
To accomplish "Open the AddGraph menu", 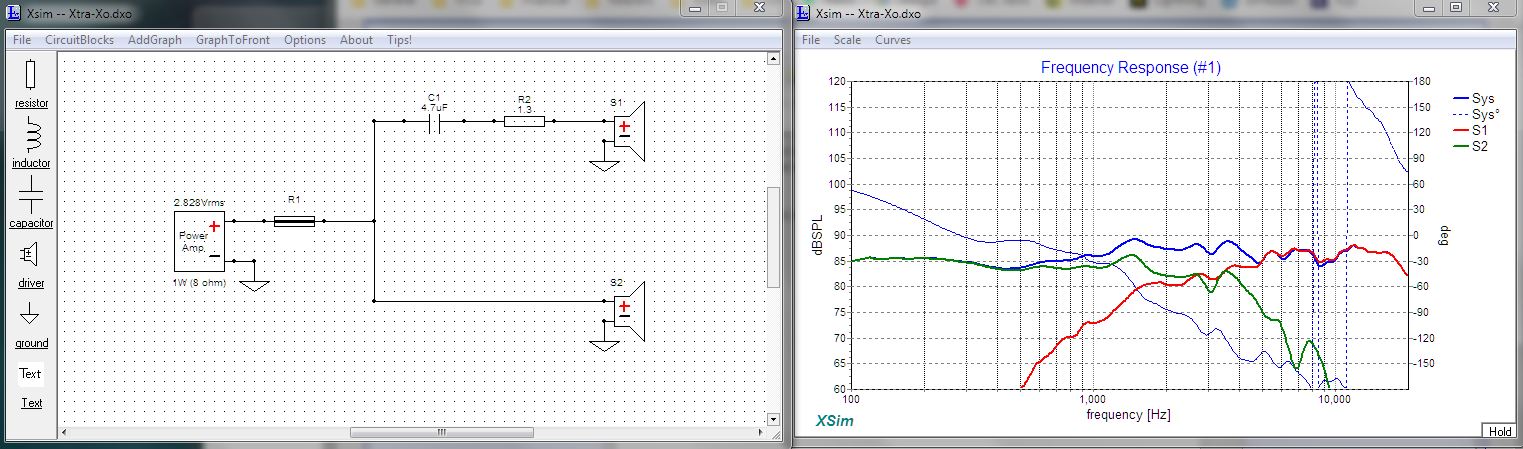I will click(x=155, y=40).
